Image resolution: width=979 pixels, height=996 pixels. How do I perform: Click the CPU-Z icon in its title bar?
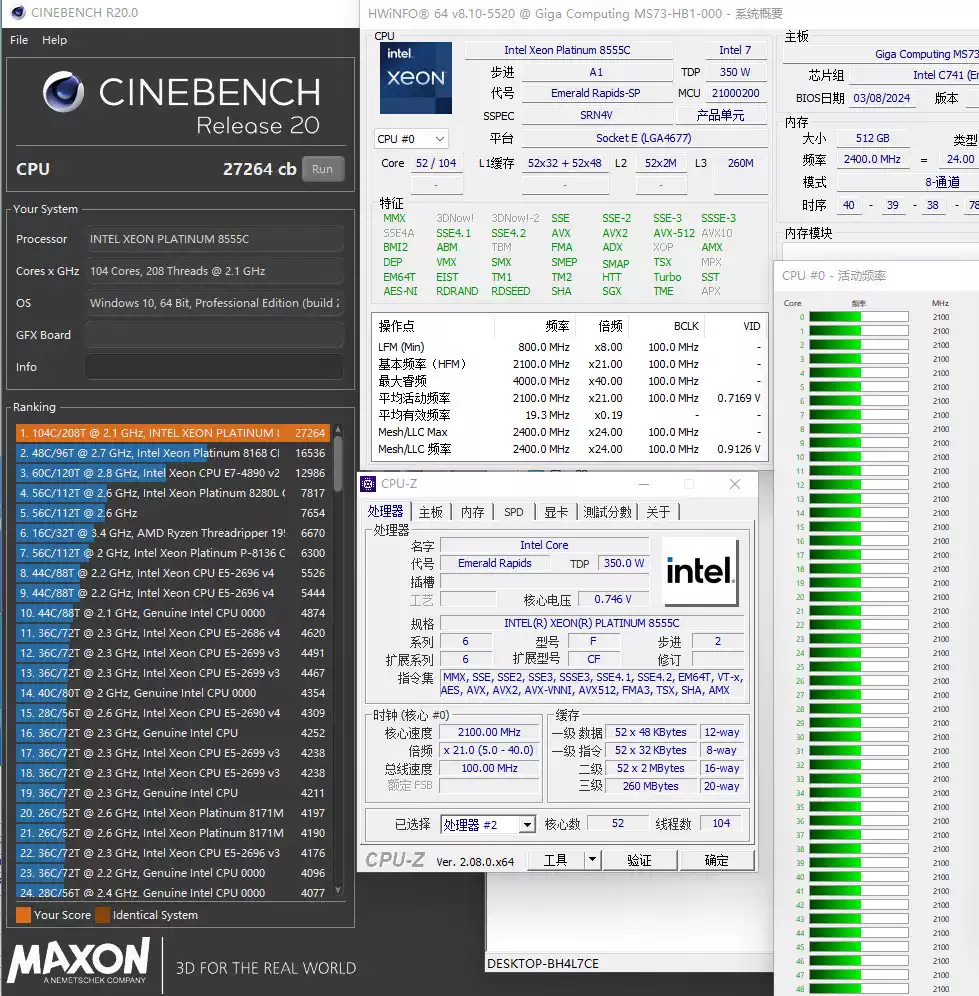368,484
